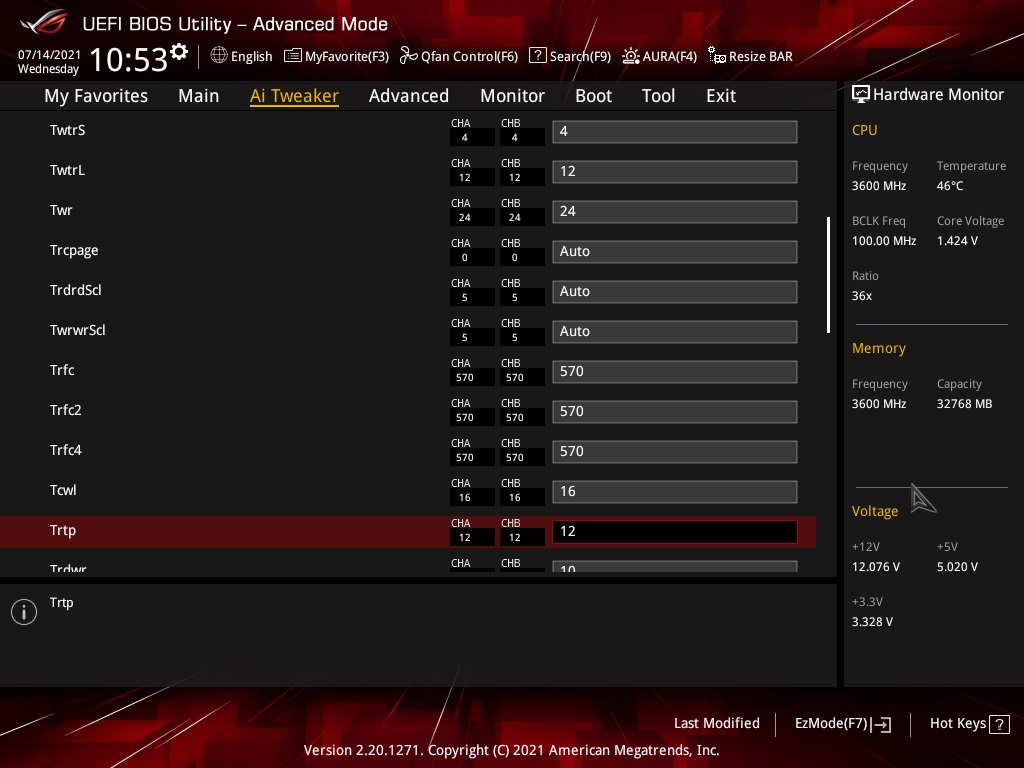Click the Search(F9) question mark icon
Screen dimensions: 1024x768
(x=537, y=56)
